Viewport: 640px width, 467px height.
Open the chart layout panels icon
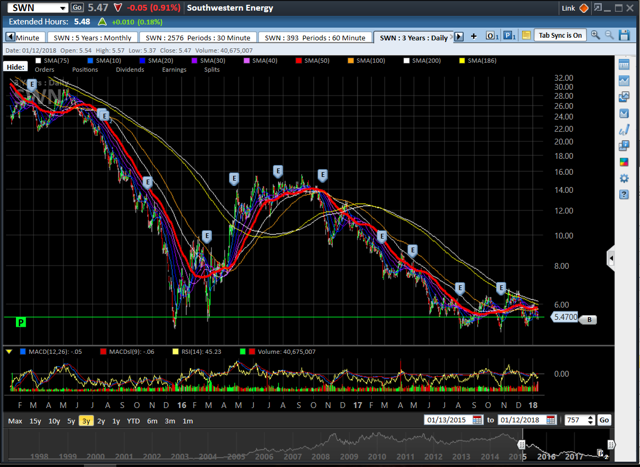pos(624,146)
